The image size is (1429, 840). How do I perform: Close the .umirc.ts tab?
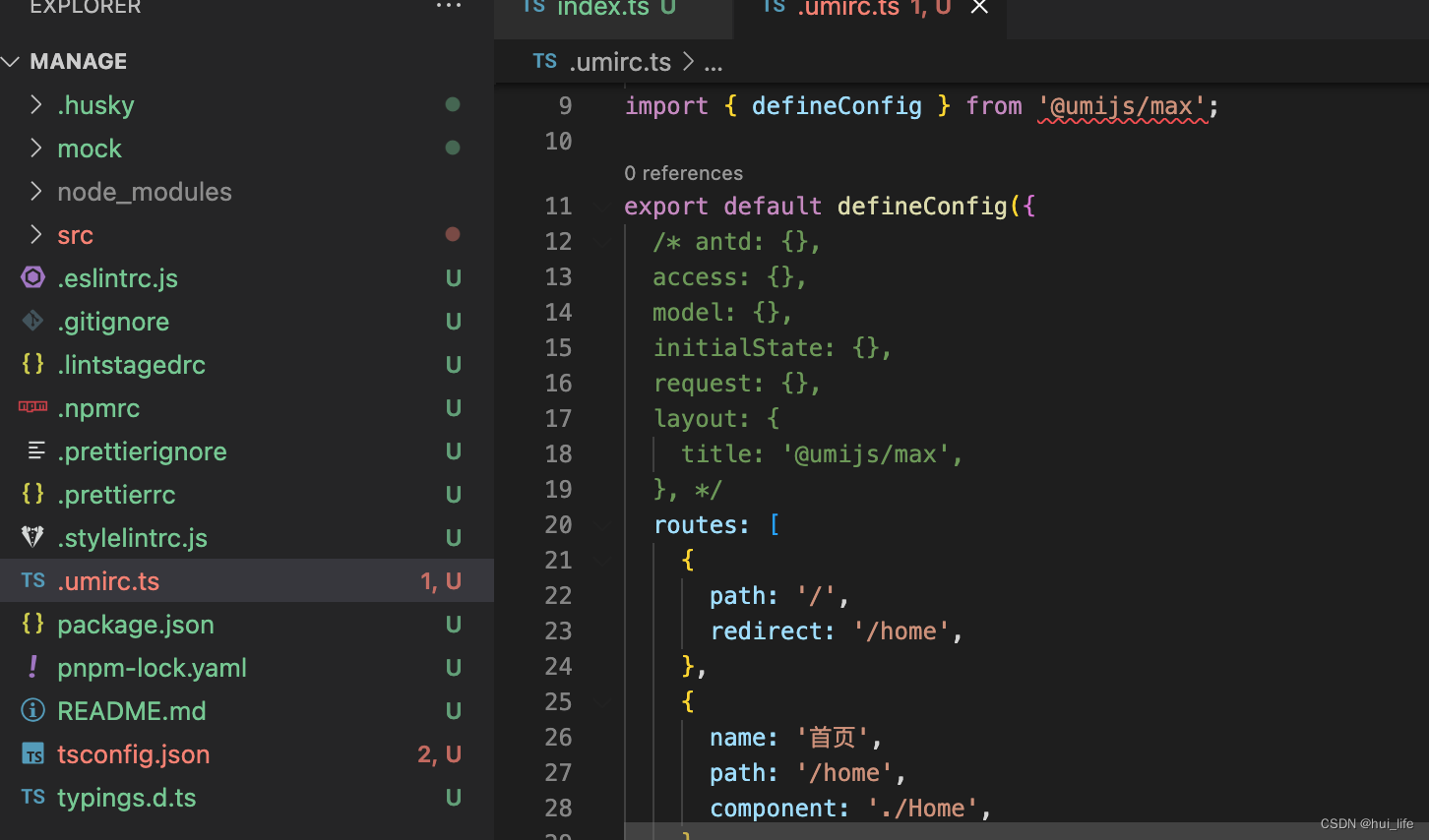(x=979, y=7)
